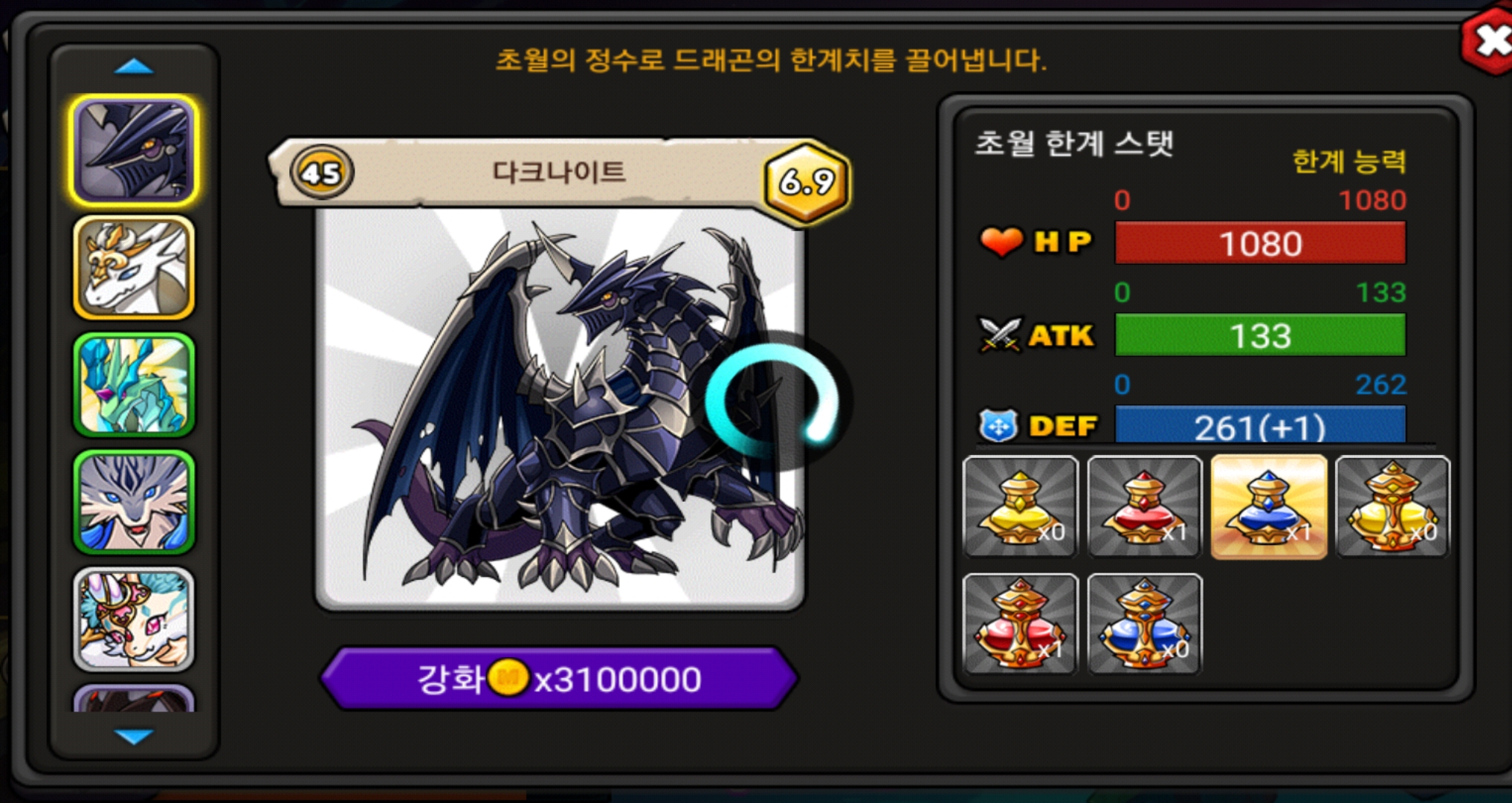Click the 6.9 gold hexagon rating badge
Image resolution: width=1512 pixels, height=803 pixels.
tap(807, 181)
